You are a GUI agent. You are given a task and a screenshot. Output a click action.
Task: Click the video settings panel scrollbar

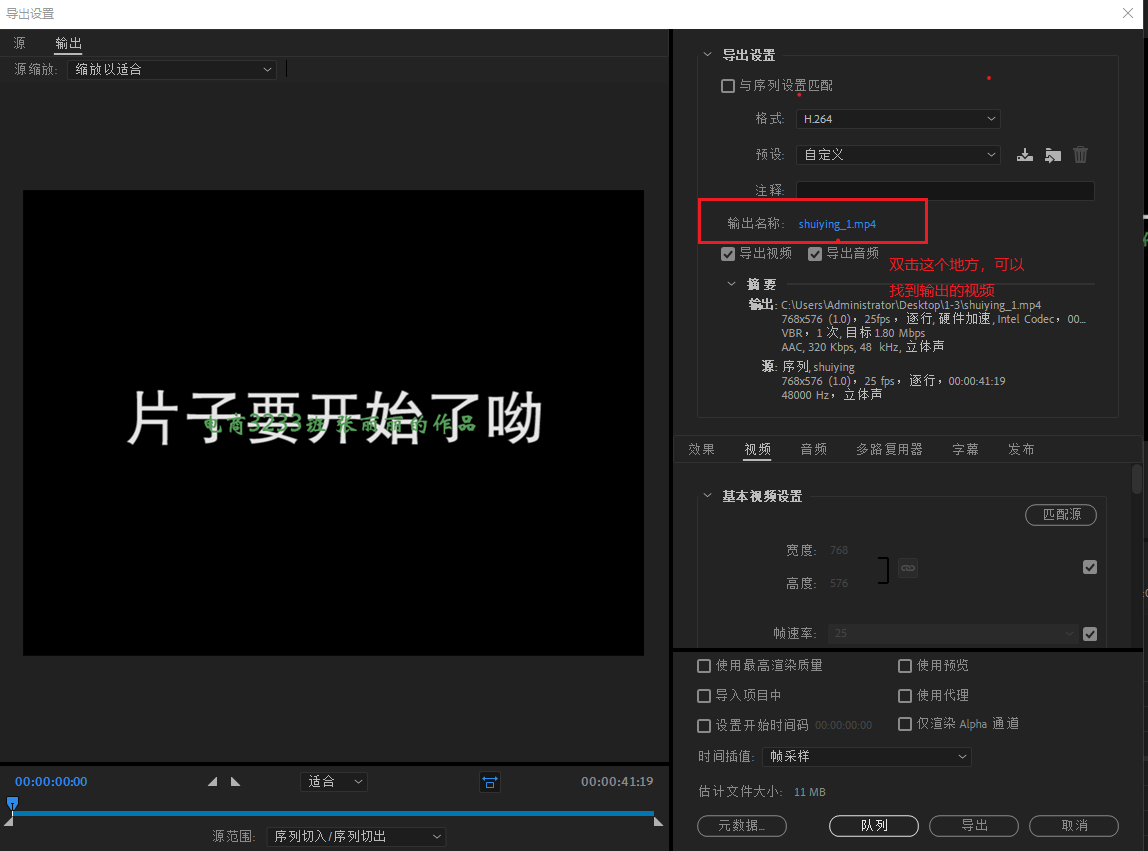[x=1137, y=479]
